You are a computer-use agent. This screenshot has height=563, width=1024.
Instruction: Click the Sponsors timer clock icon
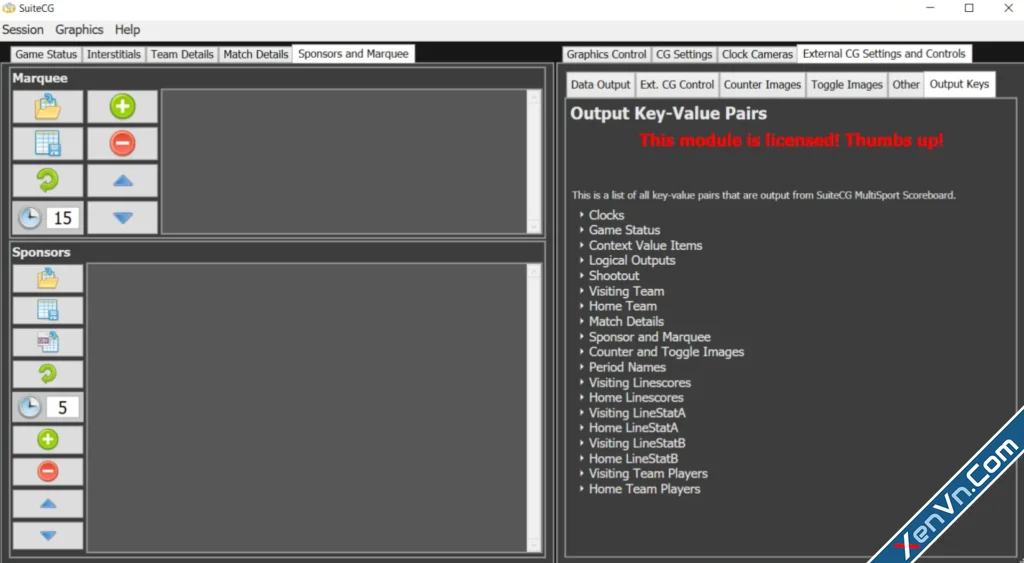click(29, 407)
